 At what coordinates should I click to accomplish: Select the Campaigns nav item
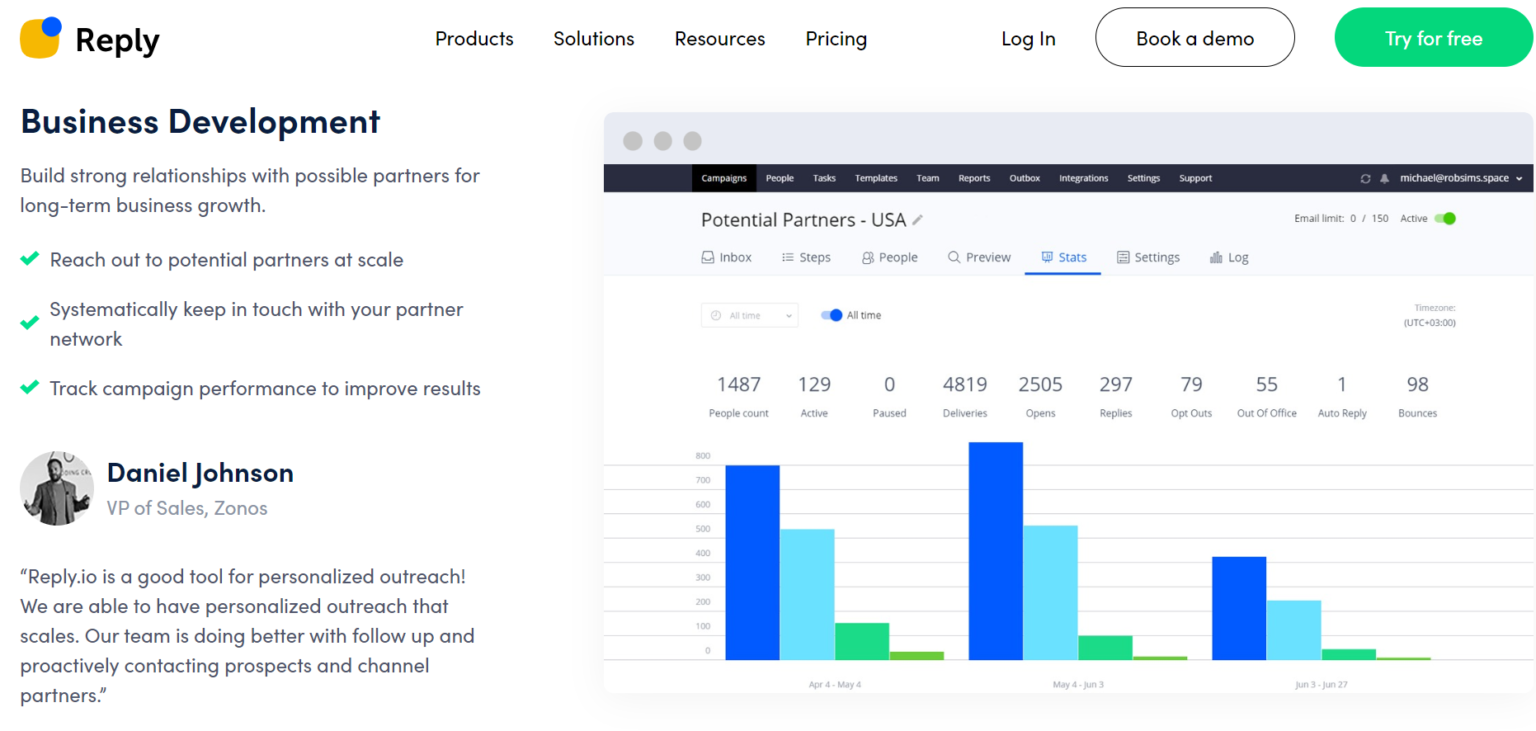pyautogui.click(x=724, y=178)
